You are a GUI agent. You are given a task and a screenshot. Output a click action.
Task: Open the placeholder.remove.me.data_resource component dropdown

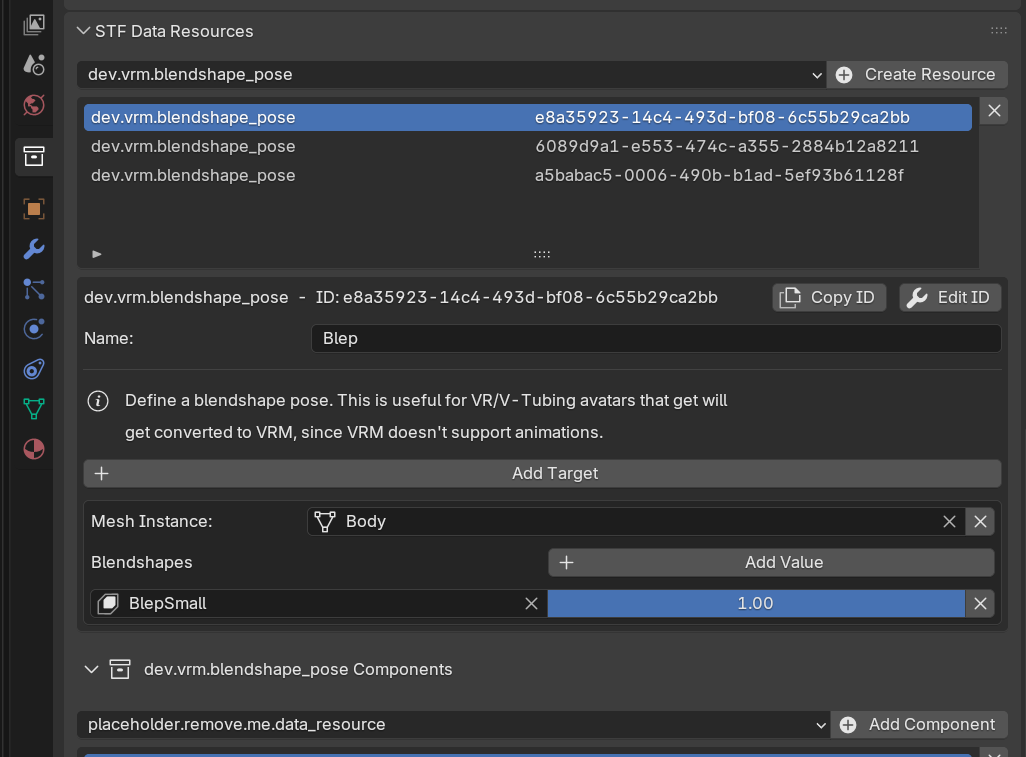pyautogui.click(x=453, y=724)
